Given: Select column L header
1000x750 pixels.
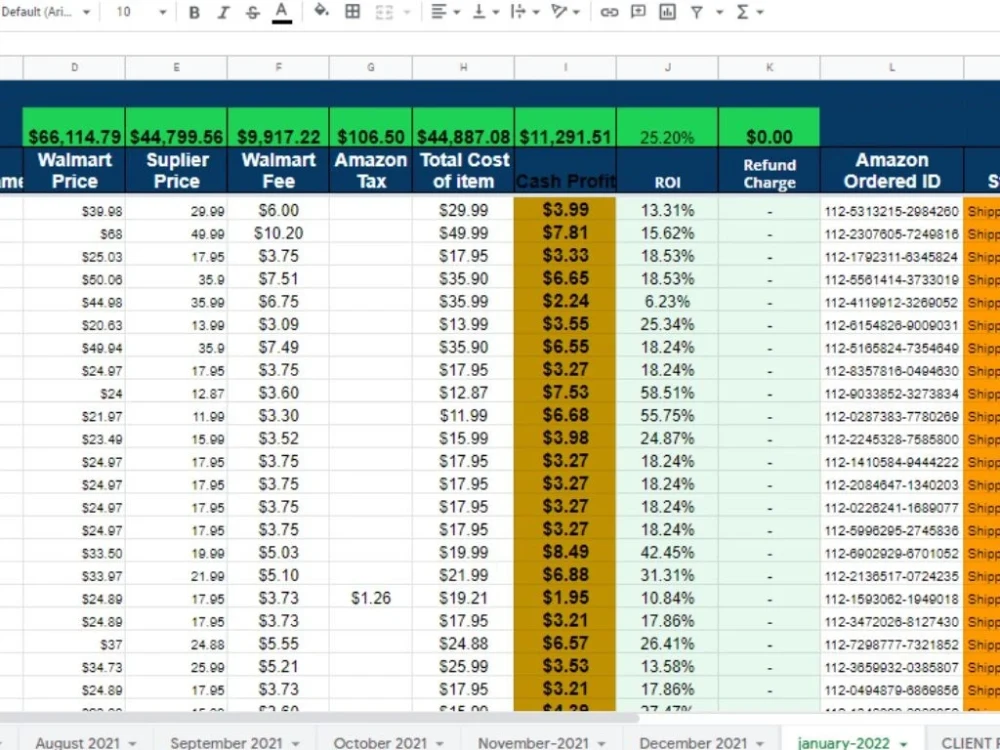Looking at the screenshot, I should 892,68.
